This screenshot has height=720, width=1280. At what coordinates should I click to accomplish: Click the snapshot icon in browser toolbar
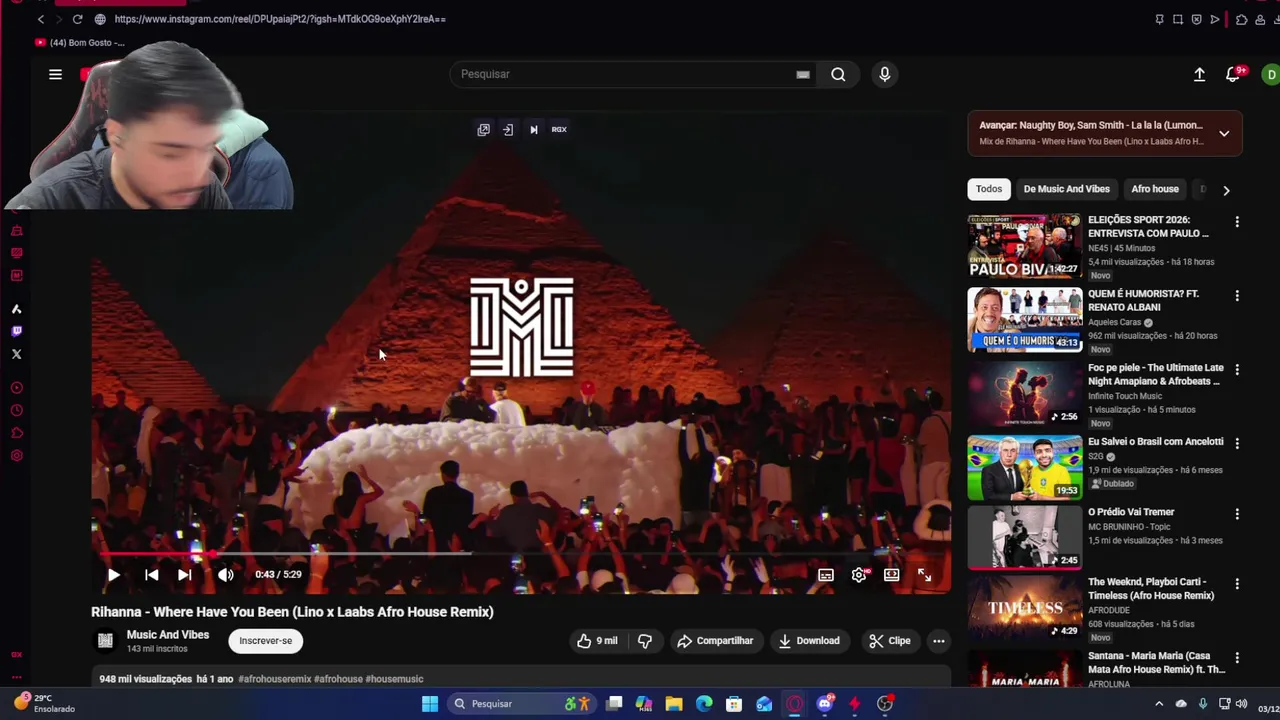[x=1177, y=19]
